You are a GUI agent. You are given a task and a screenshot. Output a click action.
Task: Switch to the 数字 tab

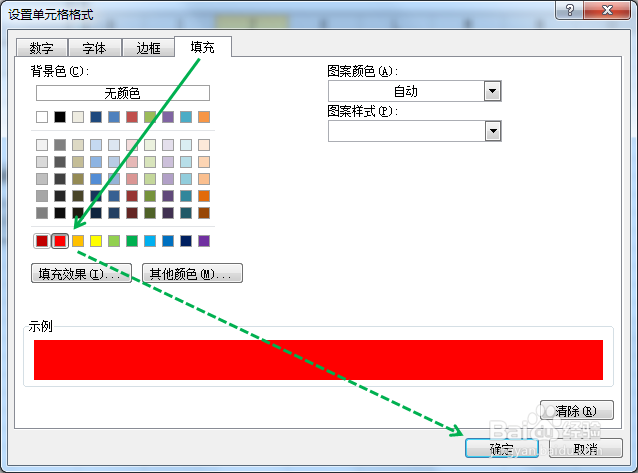click(42, 48)
